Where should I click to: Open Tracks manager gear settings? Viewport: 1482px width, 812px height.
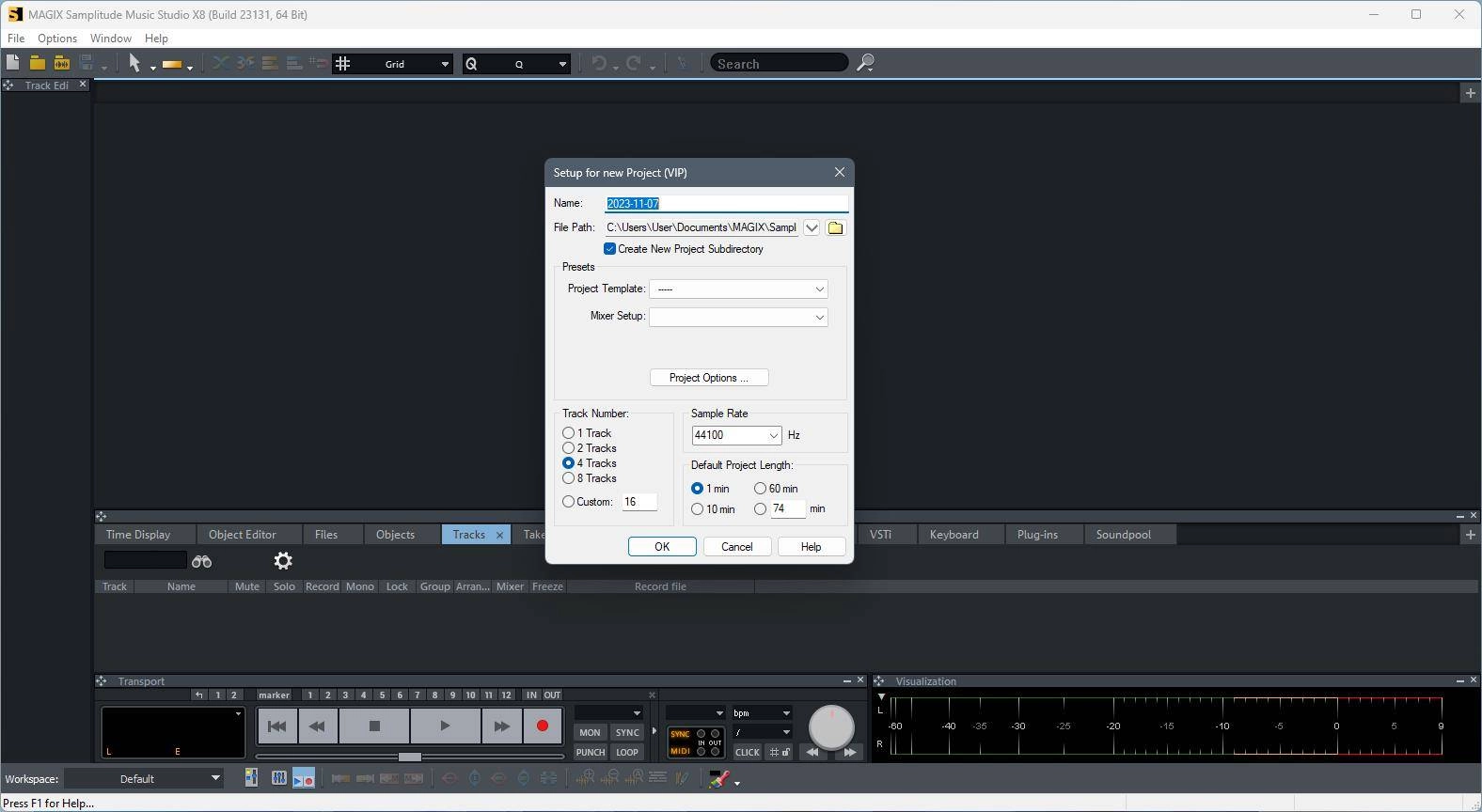pyautogui.click(x=283, y=561)
